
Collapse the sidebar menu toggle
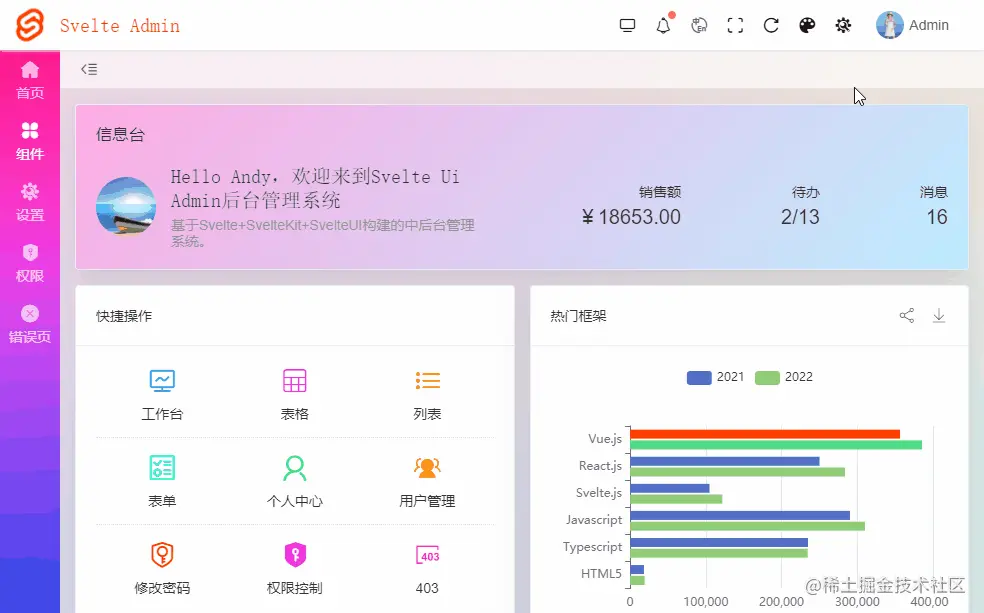(89, 69)
